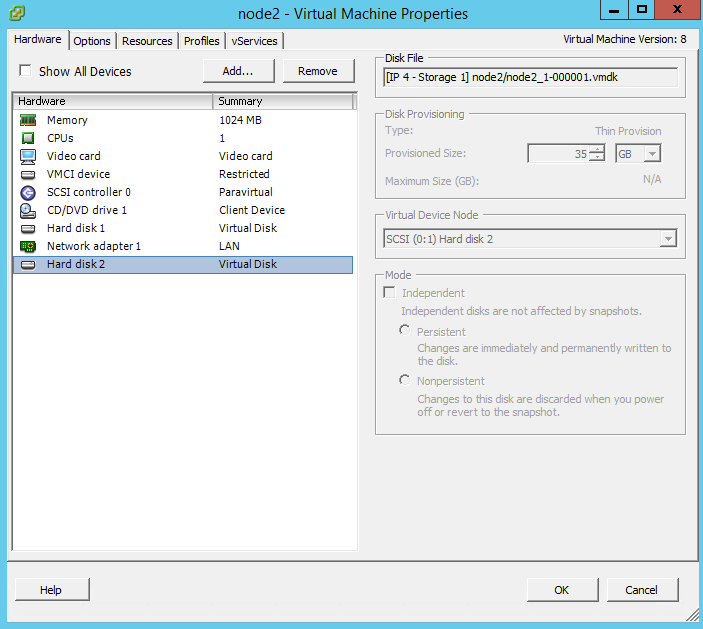Select the Video card monitor icon

click(28, 156)
